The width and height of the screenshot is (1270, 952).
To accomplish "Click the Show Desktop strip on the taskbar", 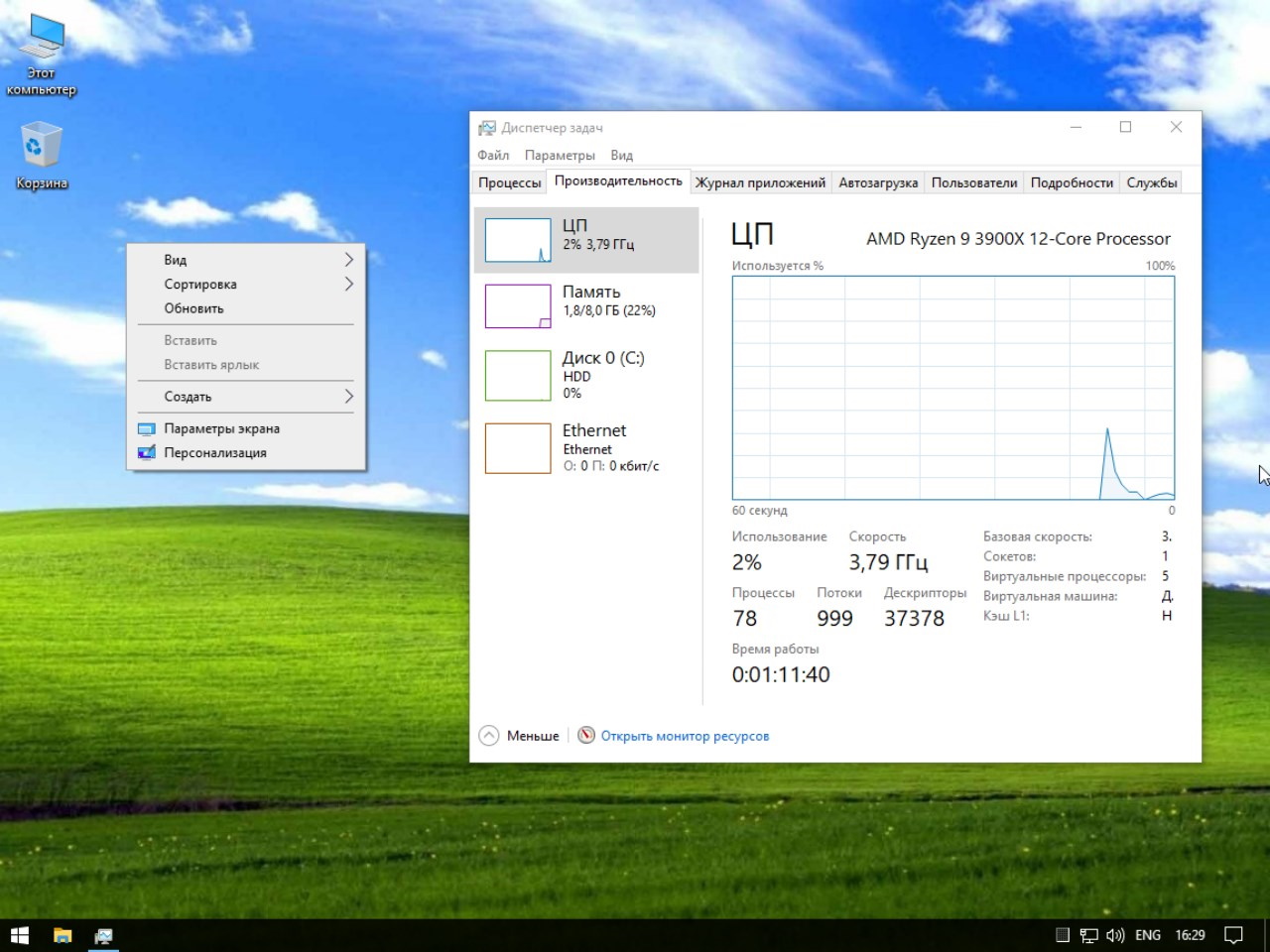I will pos(1266,935).
